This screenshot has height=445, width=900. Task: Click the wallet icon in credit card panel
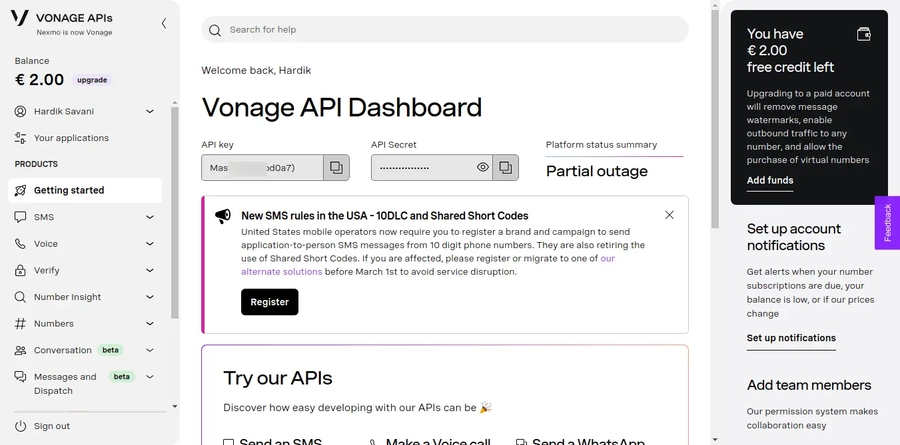[x=864, y=34]
